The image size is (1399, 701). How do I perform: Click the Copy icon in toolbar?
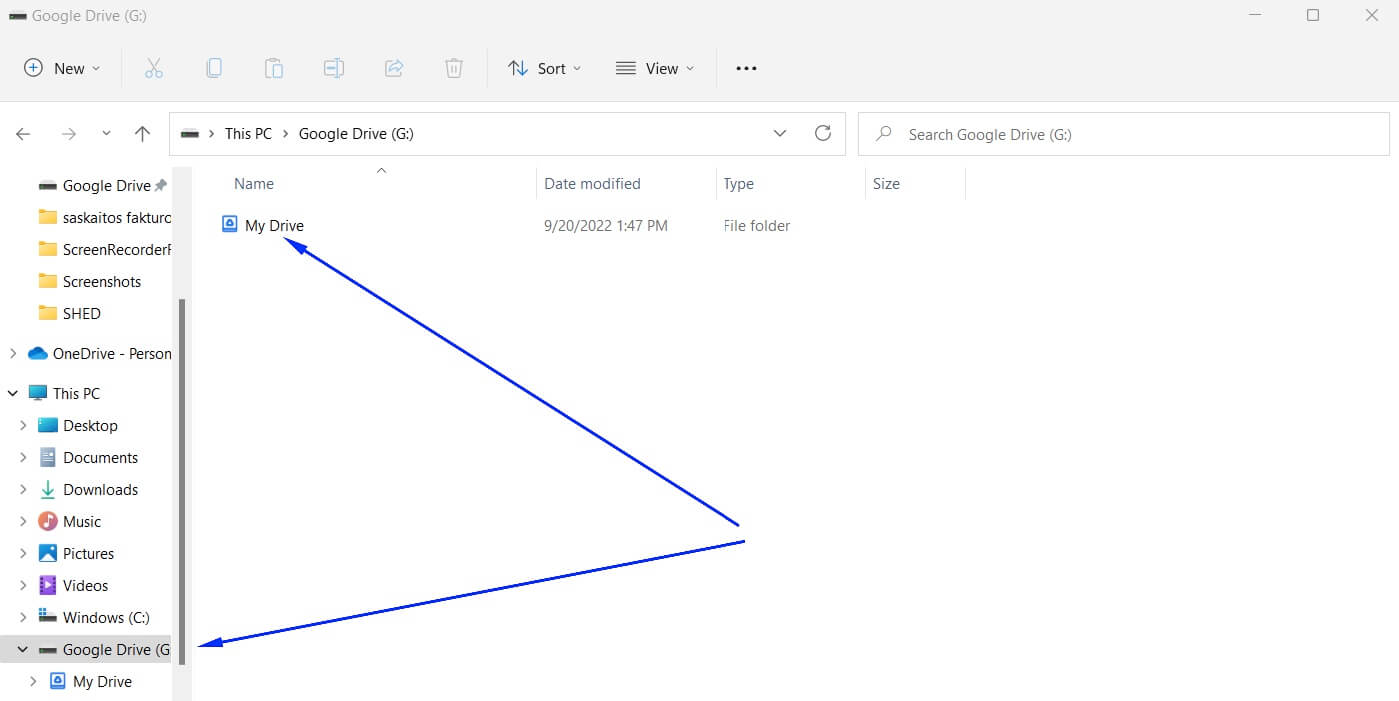pos(213,68)
